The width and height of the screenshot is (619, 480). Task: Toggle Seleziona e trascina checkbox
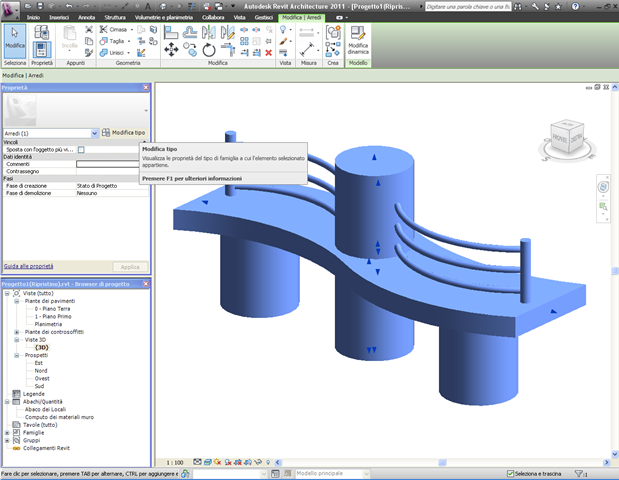[x=509, y=473]
